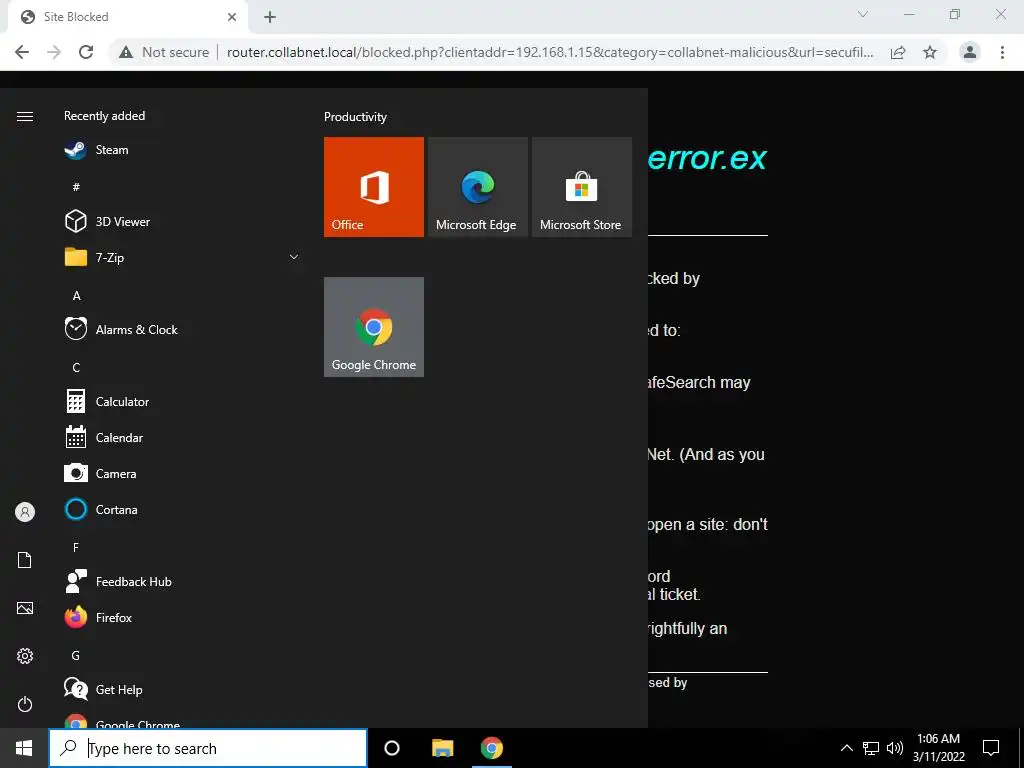Open File Explorer from taskbar
The height and width of the screenshot is (768, 1024).
coord(442,748)
